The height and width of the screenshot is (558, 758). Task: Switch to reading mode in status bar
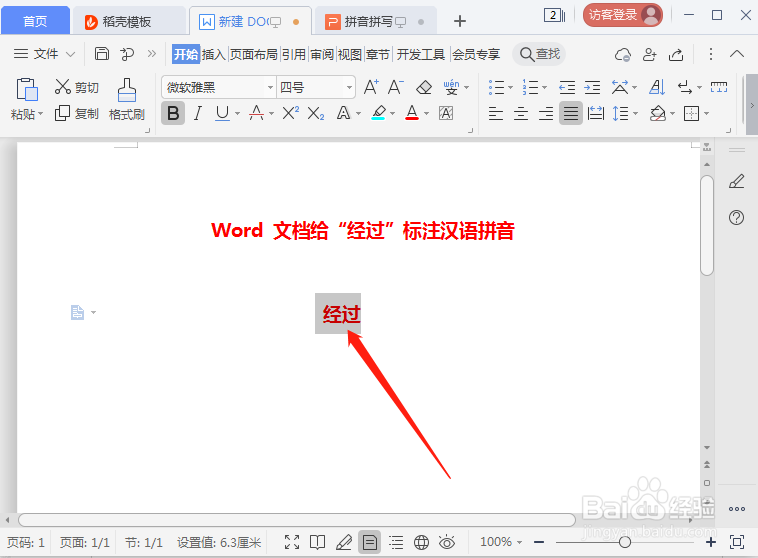click(x=317, y=542)
